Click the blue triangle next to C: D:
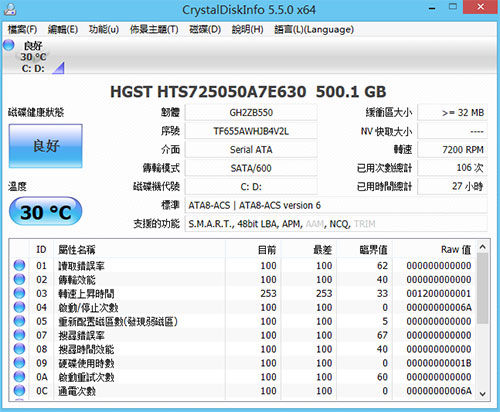500x412 pixels. (58, 68)
